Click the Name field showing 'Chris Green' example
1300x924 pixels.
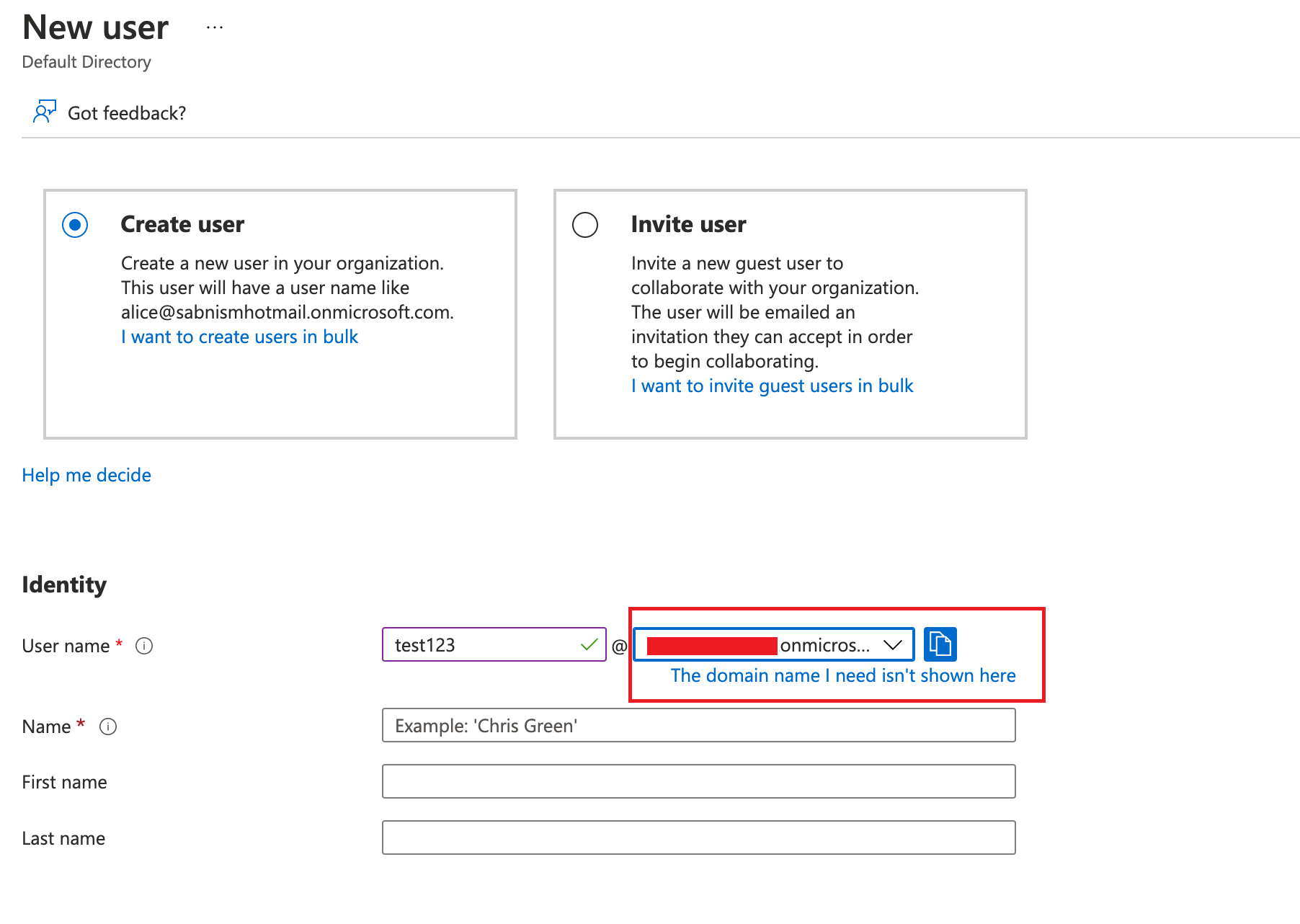click(x=698, y=726)
